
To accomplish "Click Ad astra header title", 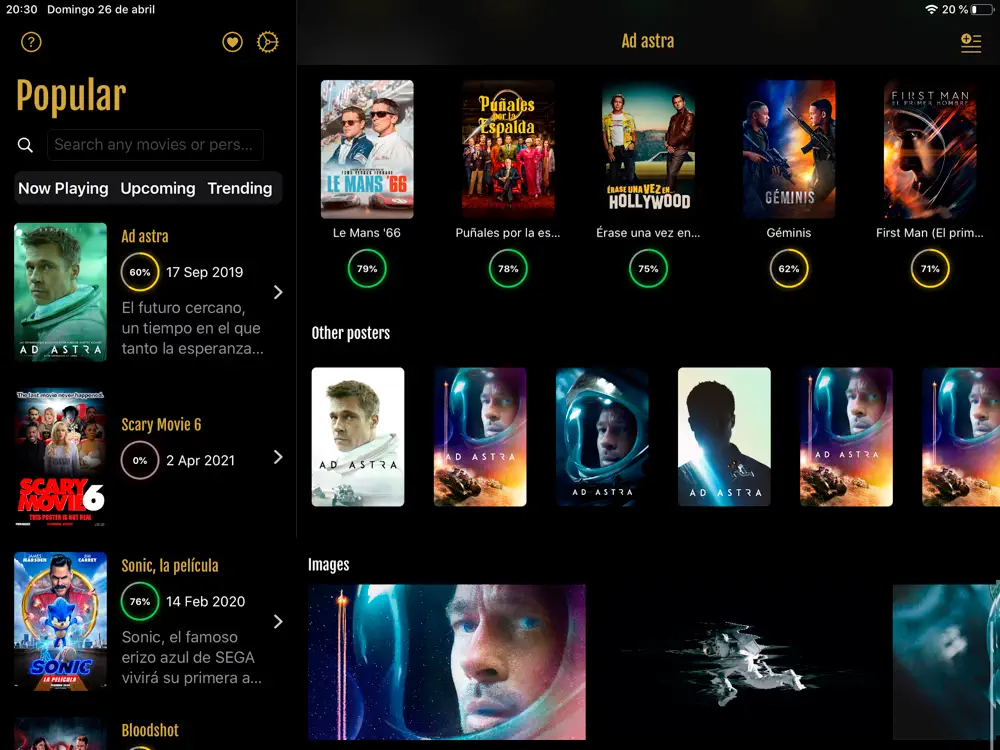I will [647, 41].
